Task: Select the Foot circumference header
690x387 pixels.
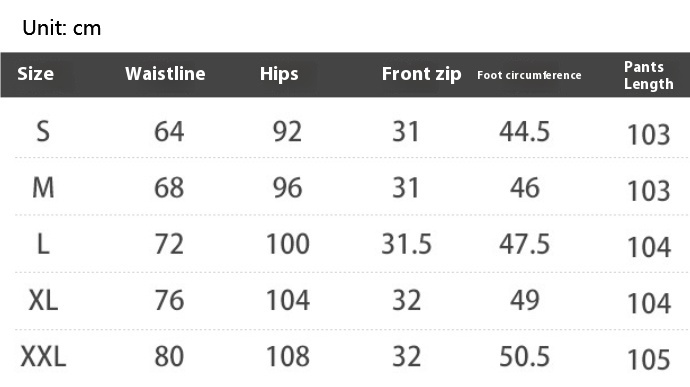Action: (x=529, y=75)
